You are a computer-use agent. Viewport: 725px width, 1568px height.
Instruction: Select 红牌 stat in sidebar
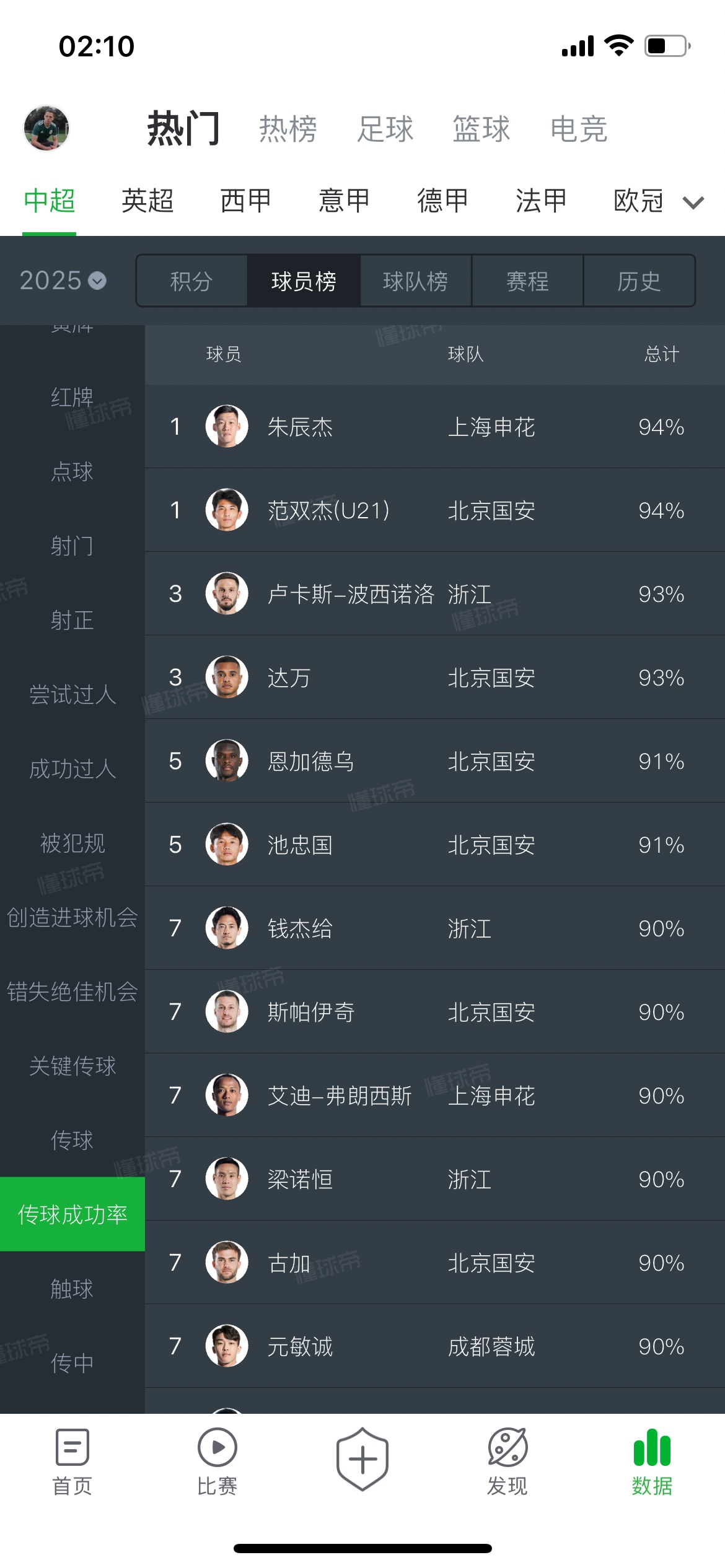[x=72, y=397]
